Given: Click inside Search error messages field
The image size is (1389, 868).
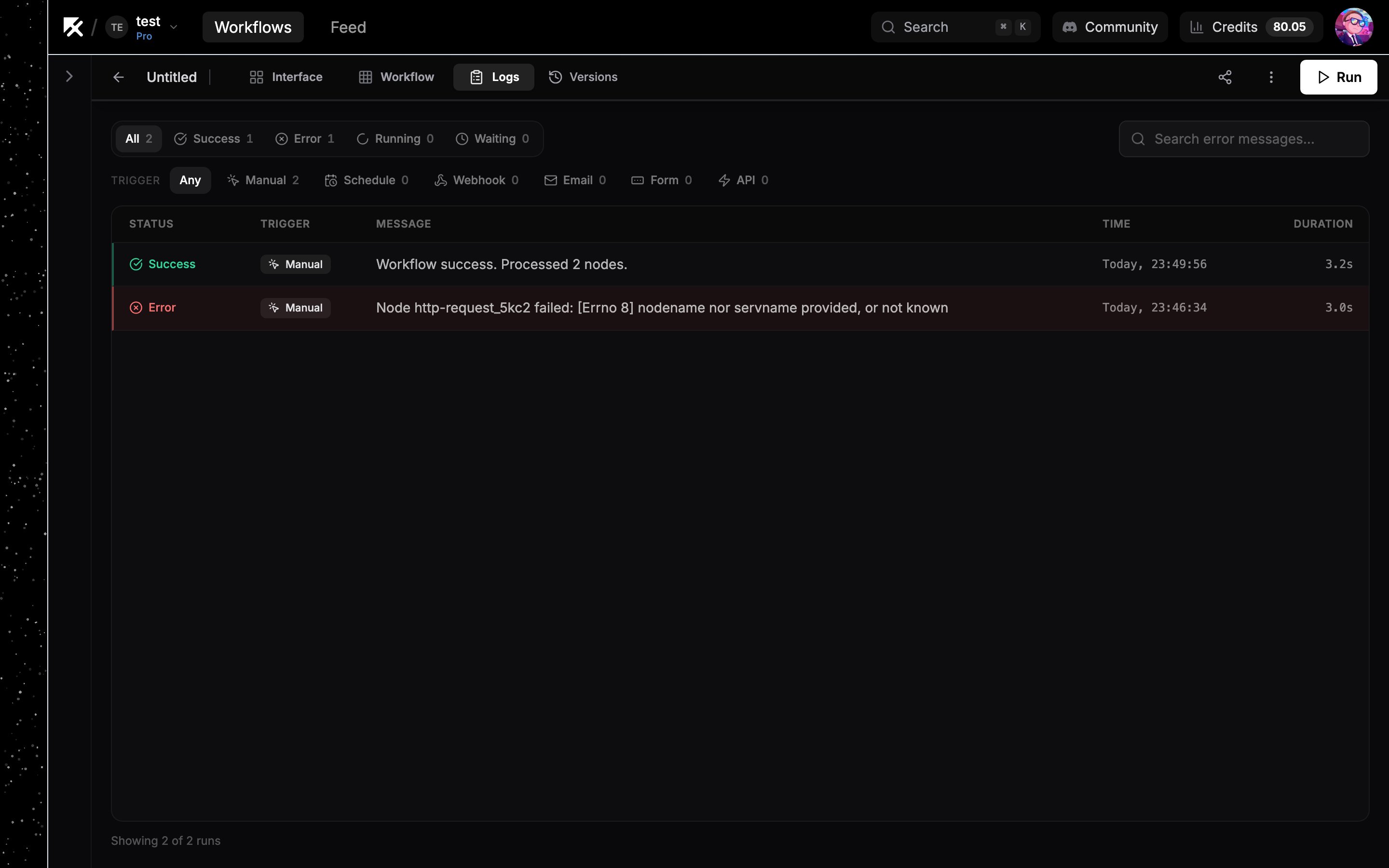Looking at the screenshot, I should point(1243,138).
